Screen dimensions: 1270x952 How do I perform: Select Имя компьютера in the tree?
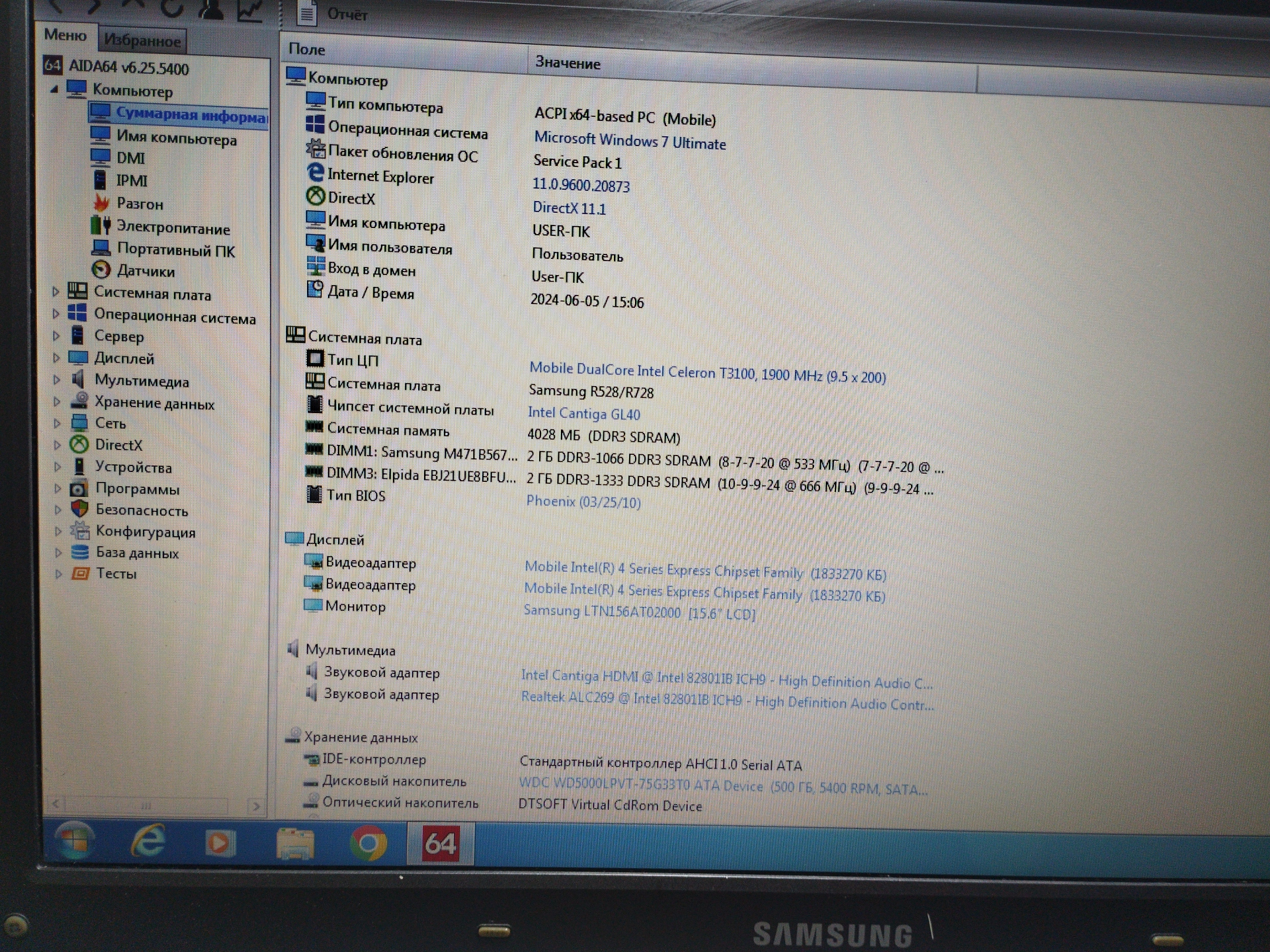(x=176, y=139)
